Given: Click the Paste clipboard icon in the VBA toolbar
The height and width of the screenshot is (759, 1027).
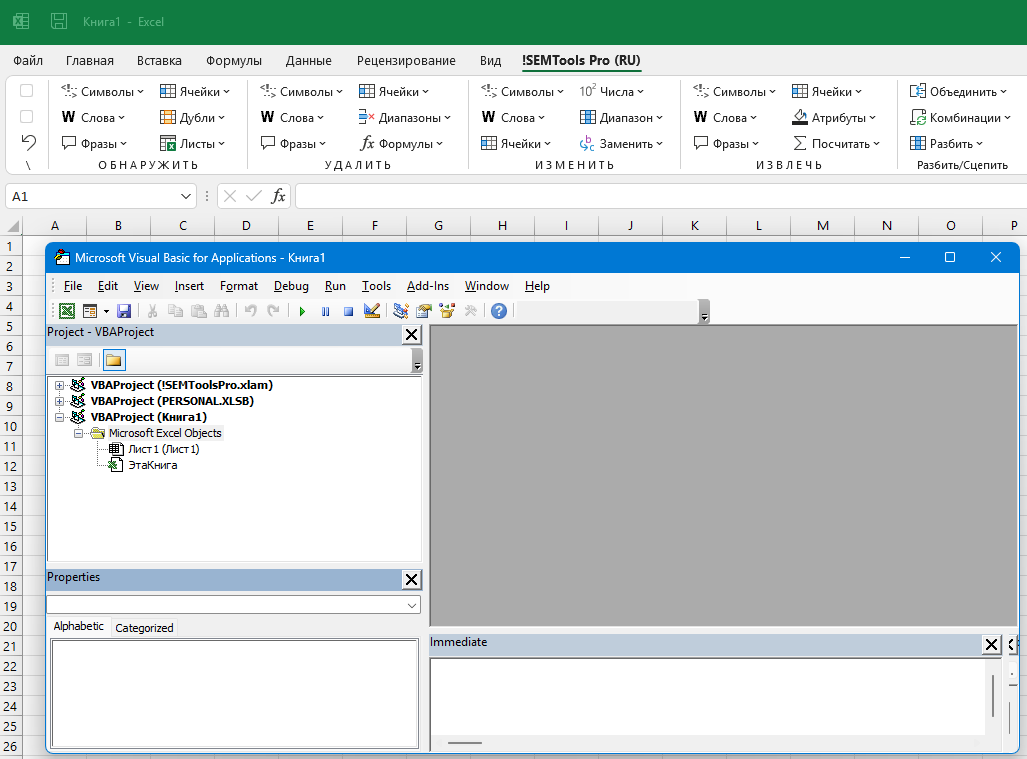Looking at the screenshot, I should [x=198, y=311].
